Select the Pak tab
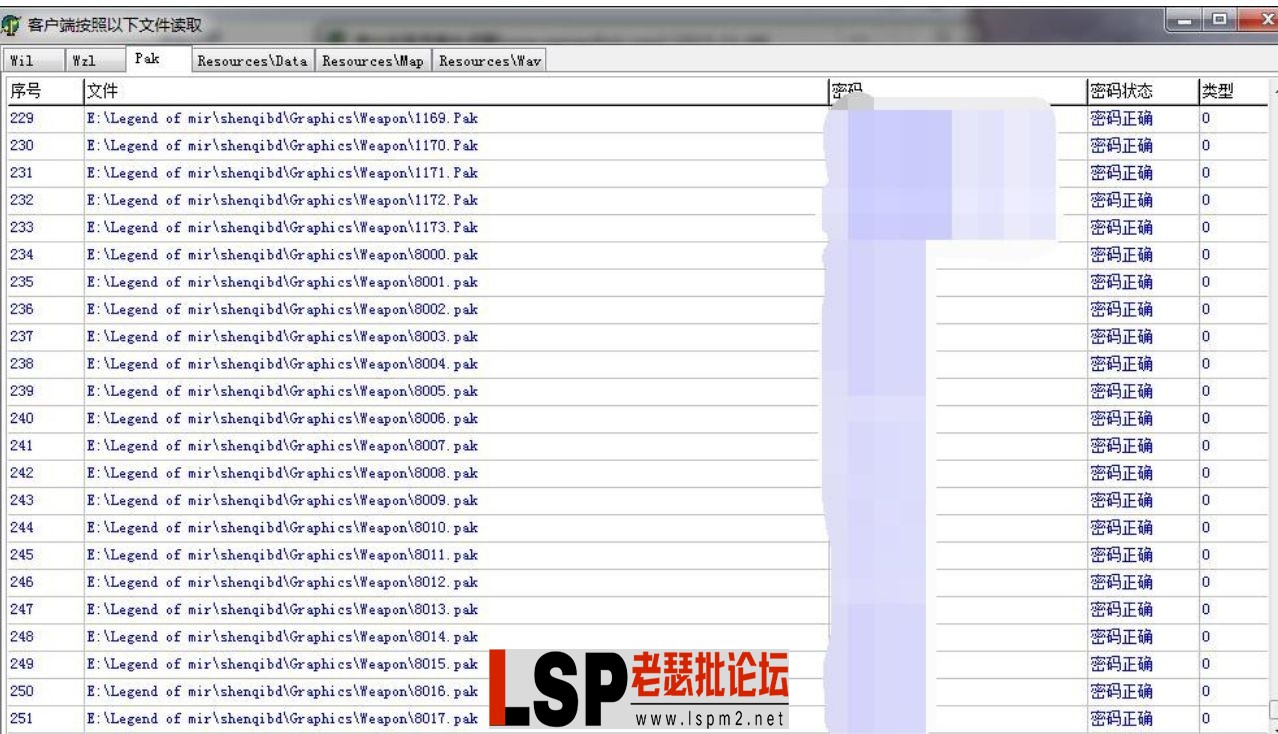The height and width of the screenshot is (734, 1278). click(158, 59)
